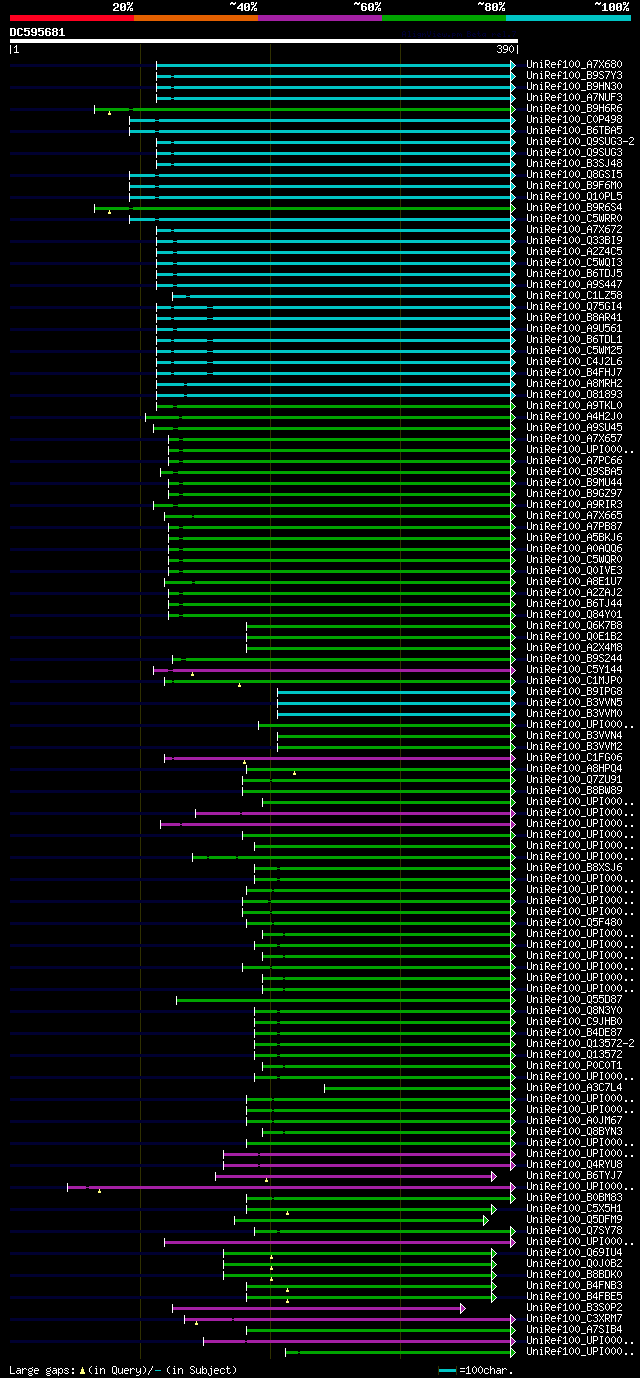Click label UniRef100_B9R6S4
This screenshot has width=640, height=1378.
coord(574,207)
